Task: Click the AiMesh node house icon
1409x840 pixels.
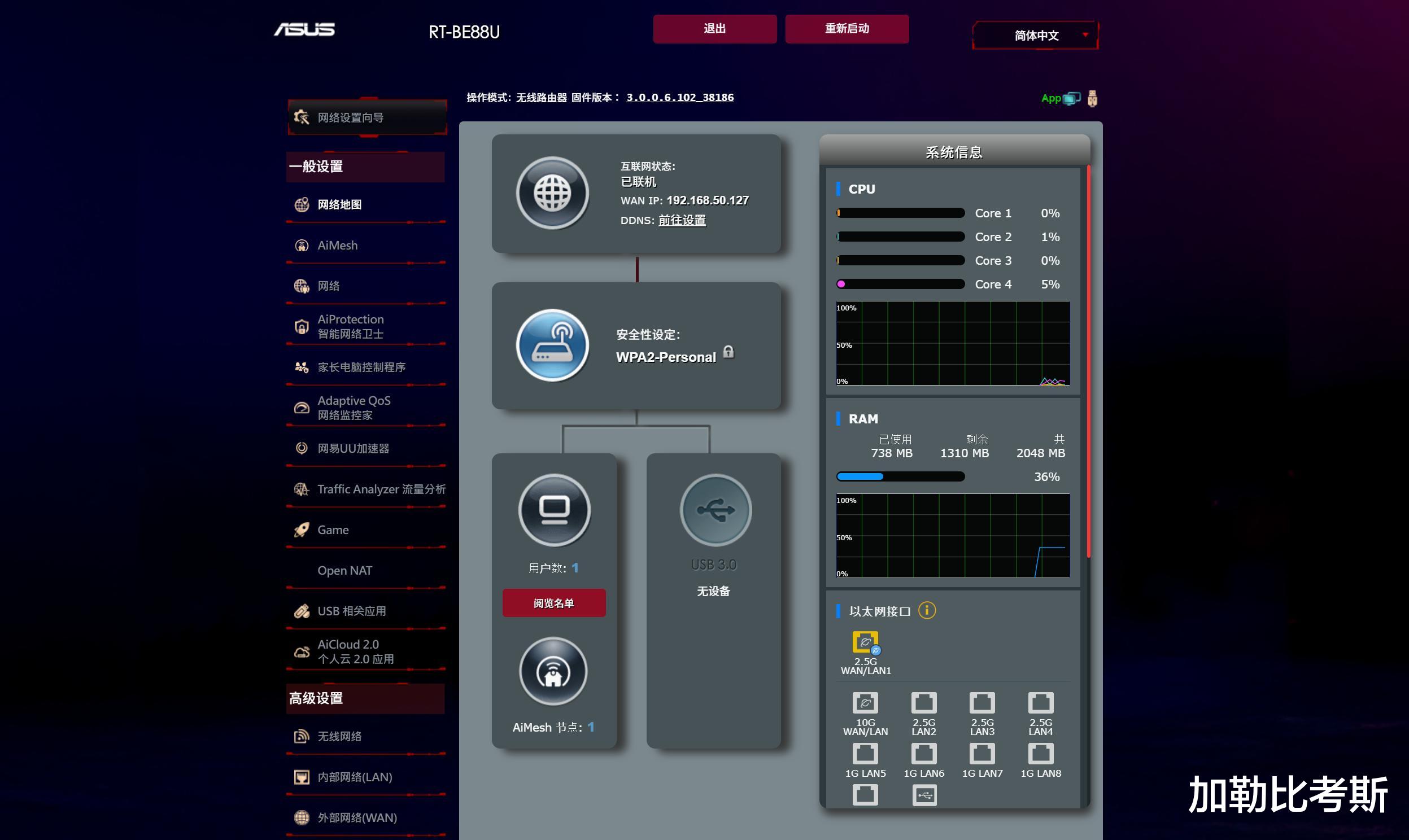Action: point(553,672)
